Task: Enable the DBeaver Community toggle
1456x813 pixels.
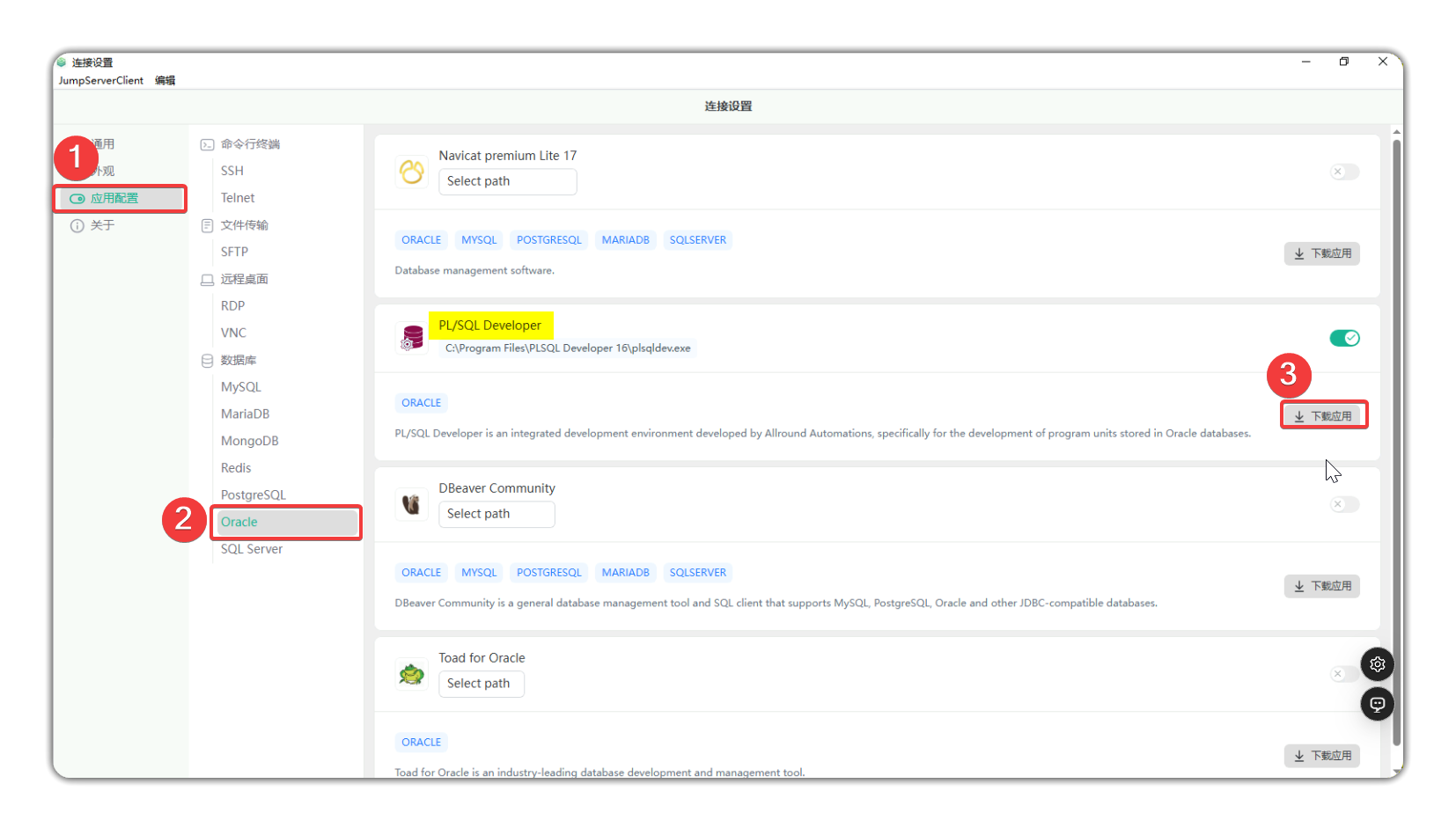Action: pyautogui.click(x=1344, y=504)
